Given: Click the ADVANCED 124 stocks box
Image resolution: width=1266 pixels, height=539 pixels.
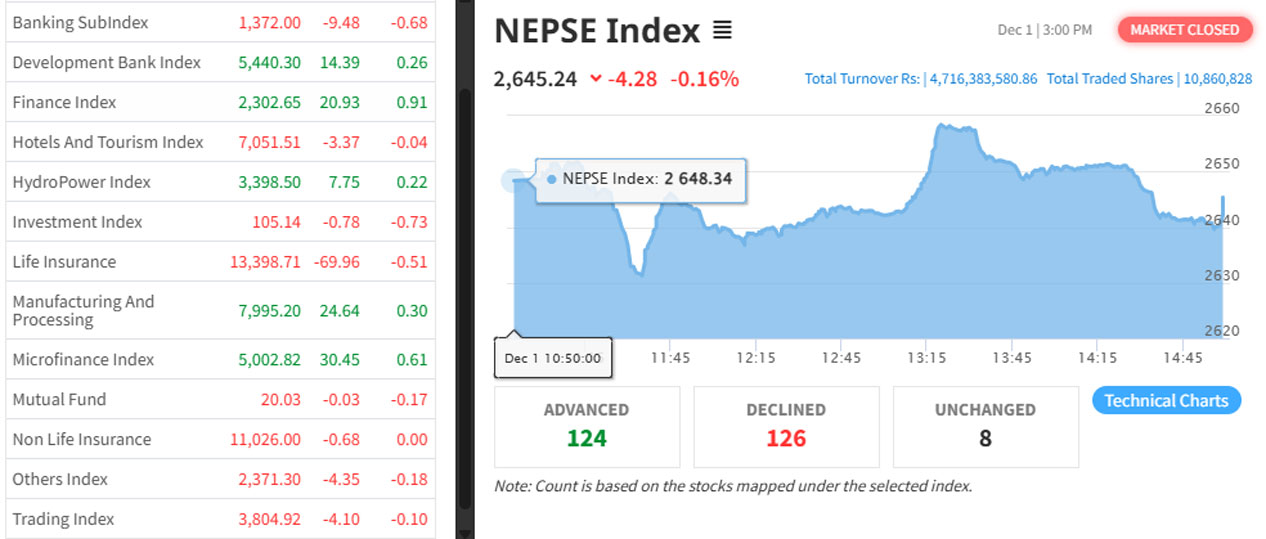Looking at the screenshot, I should 586,426.
